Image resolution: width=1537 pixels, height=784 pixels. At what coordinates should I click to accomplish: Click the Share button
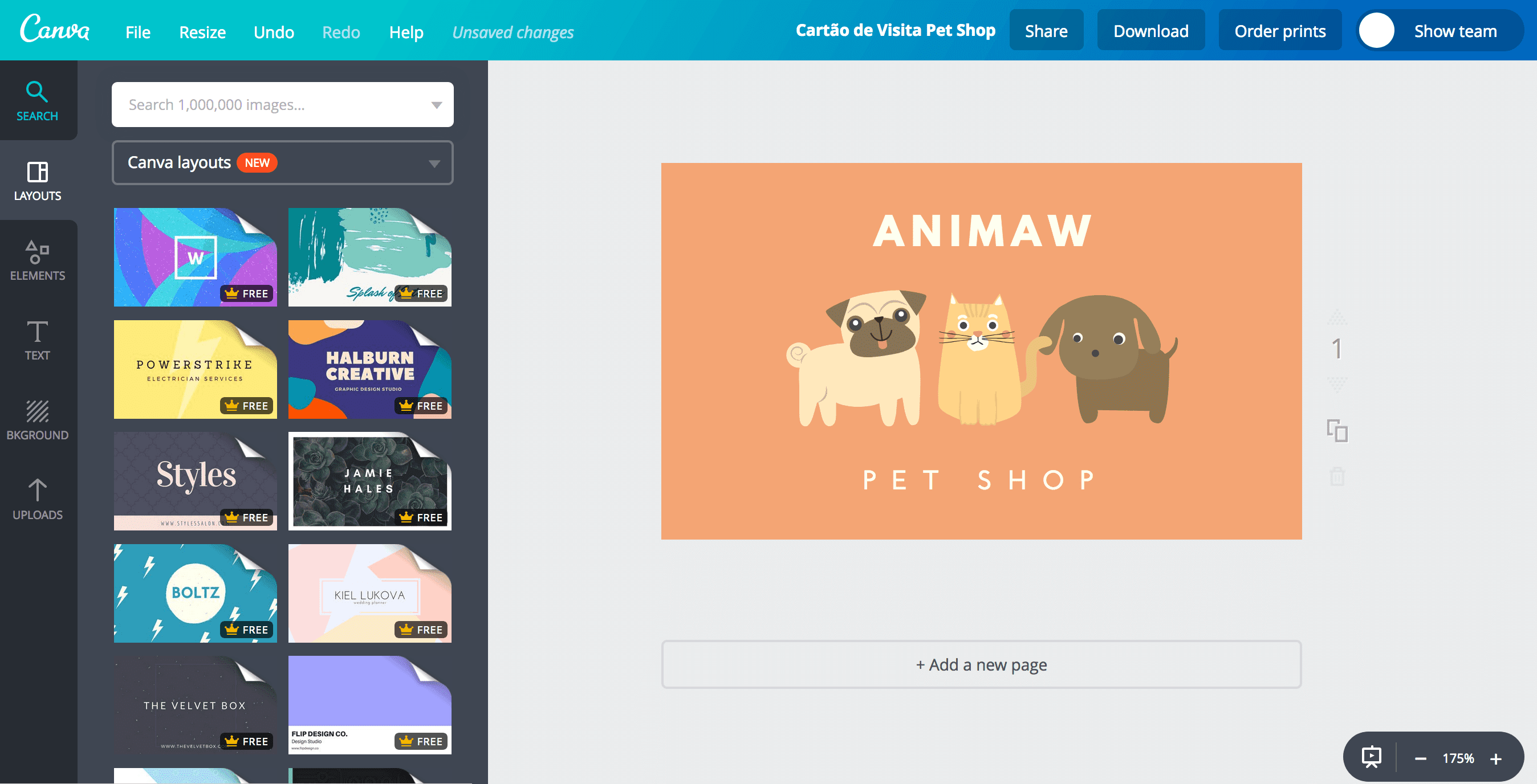[x=1046, y=30]
